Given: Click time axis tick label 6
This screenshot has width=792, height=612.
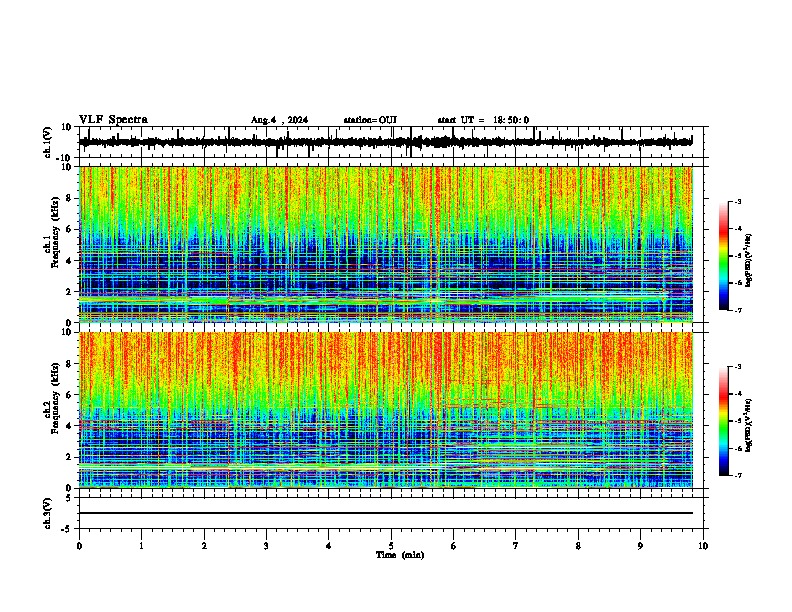Looking at the screenshot, I should [x=454, y=546].
